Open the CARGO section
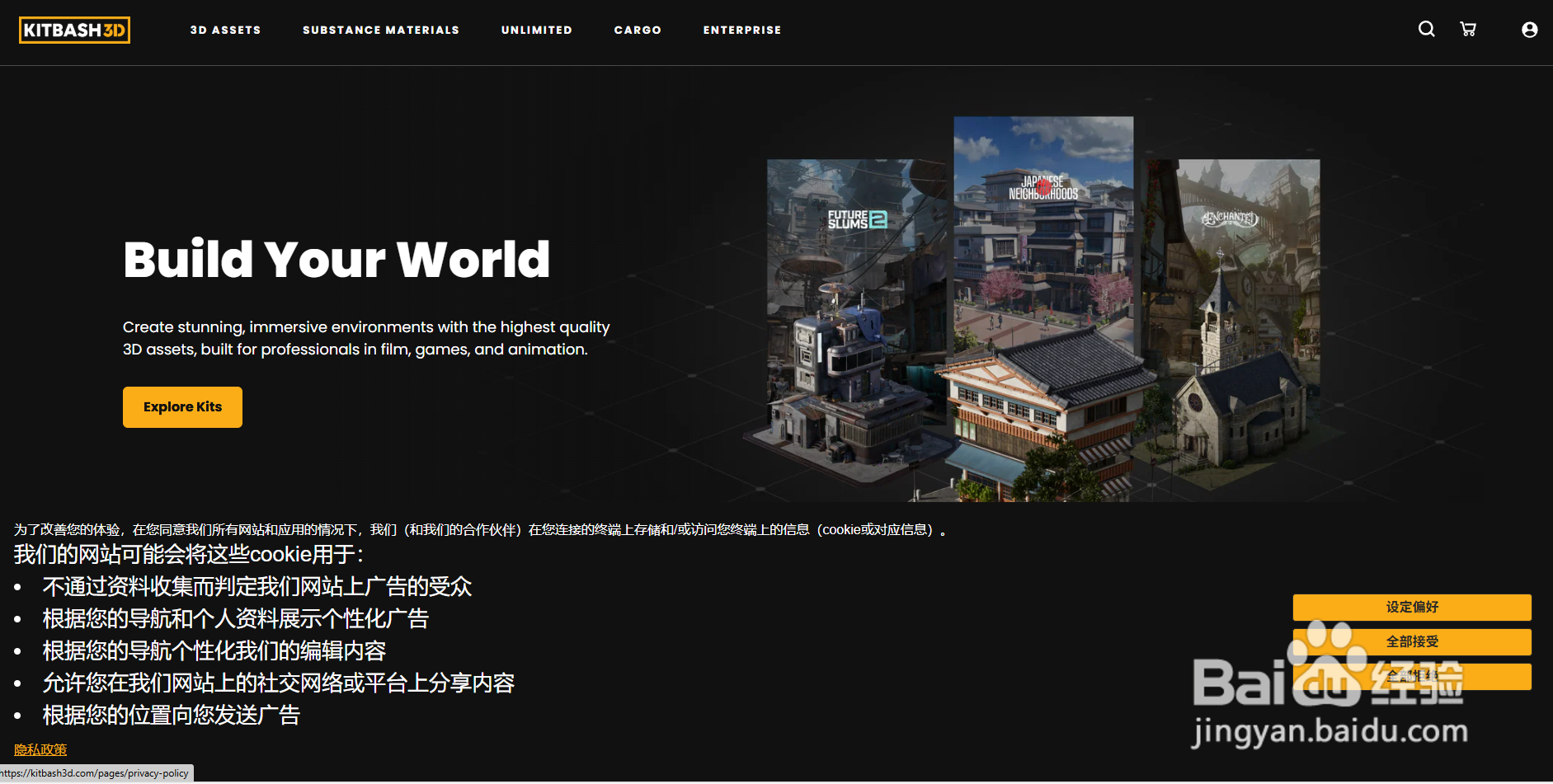This screenshot has width=1553, height=784. pos(638,30)
